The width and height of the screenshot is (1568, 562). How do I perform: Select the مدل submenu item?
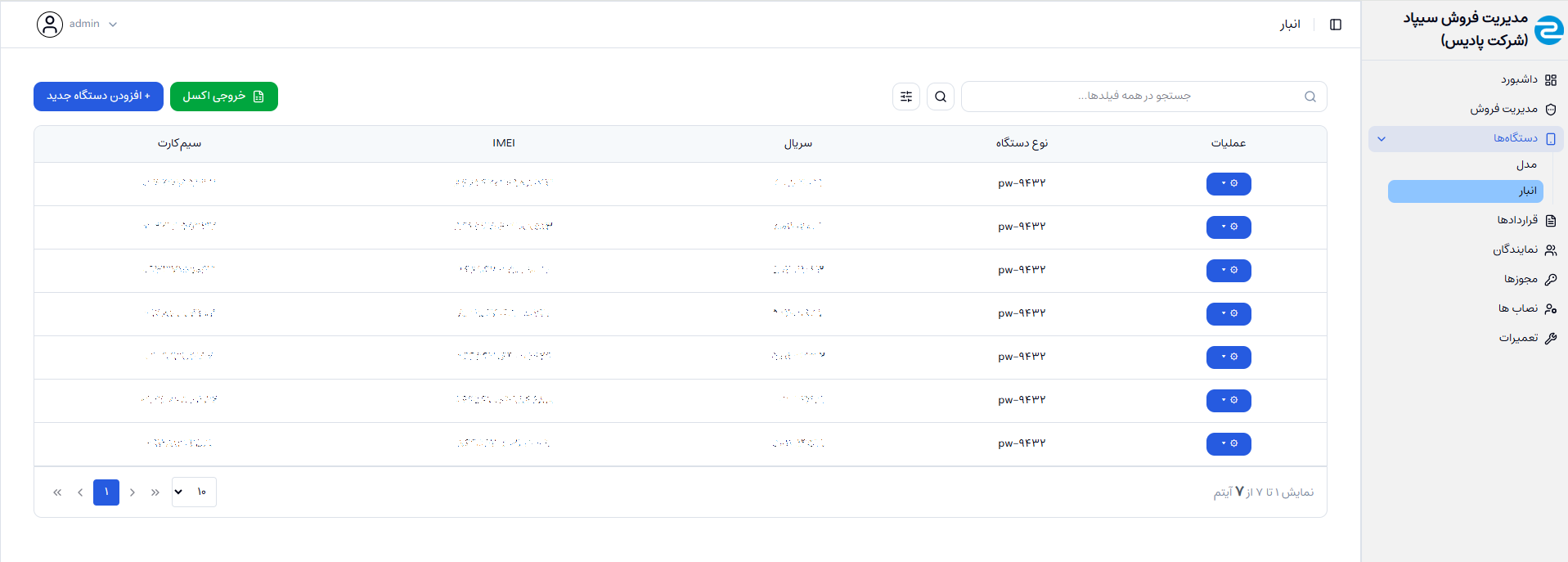pyautogui.click(x=1526, y=164)
